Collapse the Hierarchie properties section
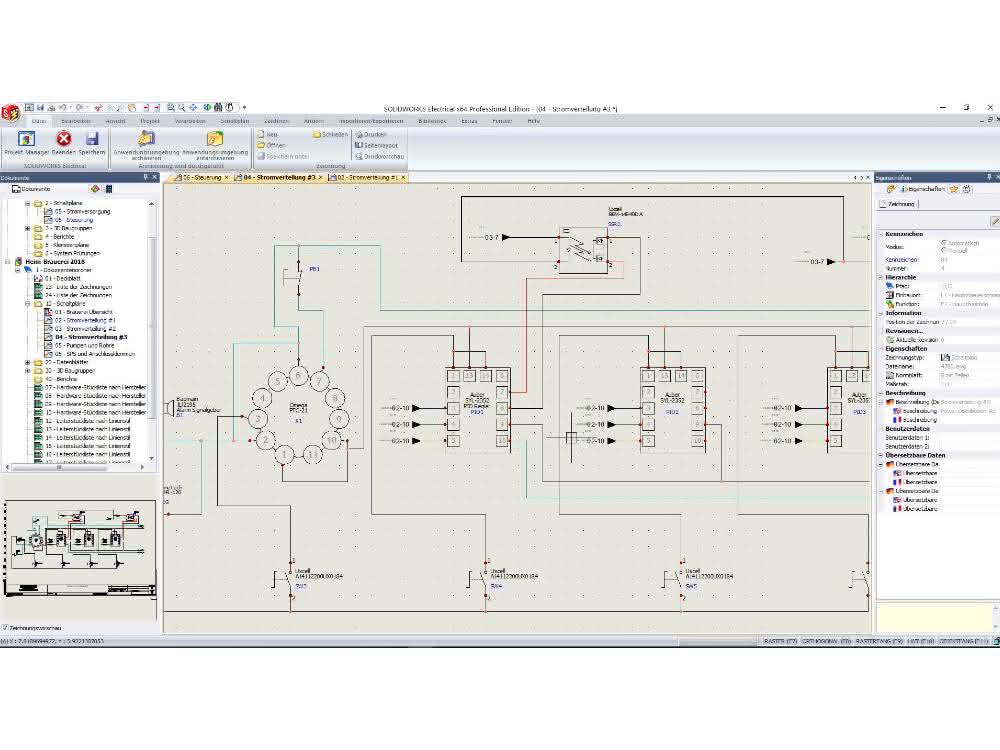The width and height of the screenshot is (1000, 750). click(x=881, y=277)
